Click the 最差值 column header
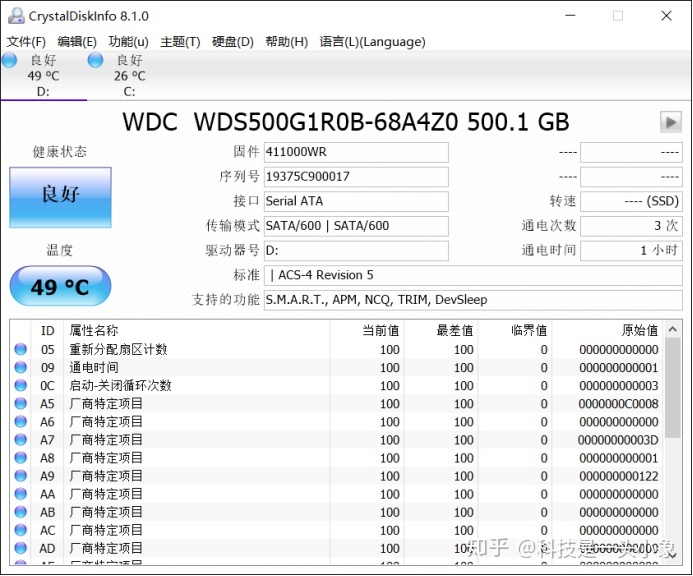Image resolution: width=693 pixels, height=576 pixels. [x=441, y=331]
